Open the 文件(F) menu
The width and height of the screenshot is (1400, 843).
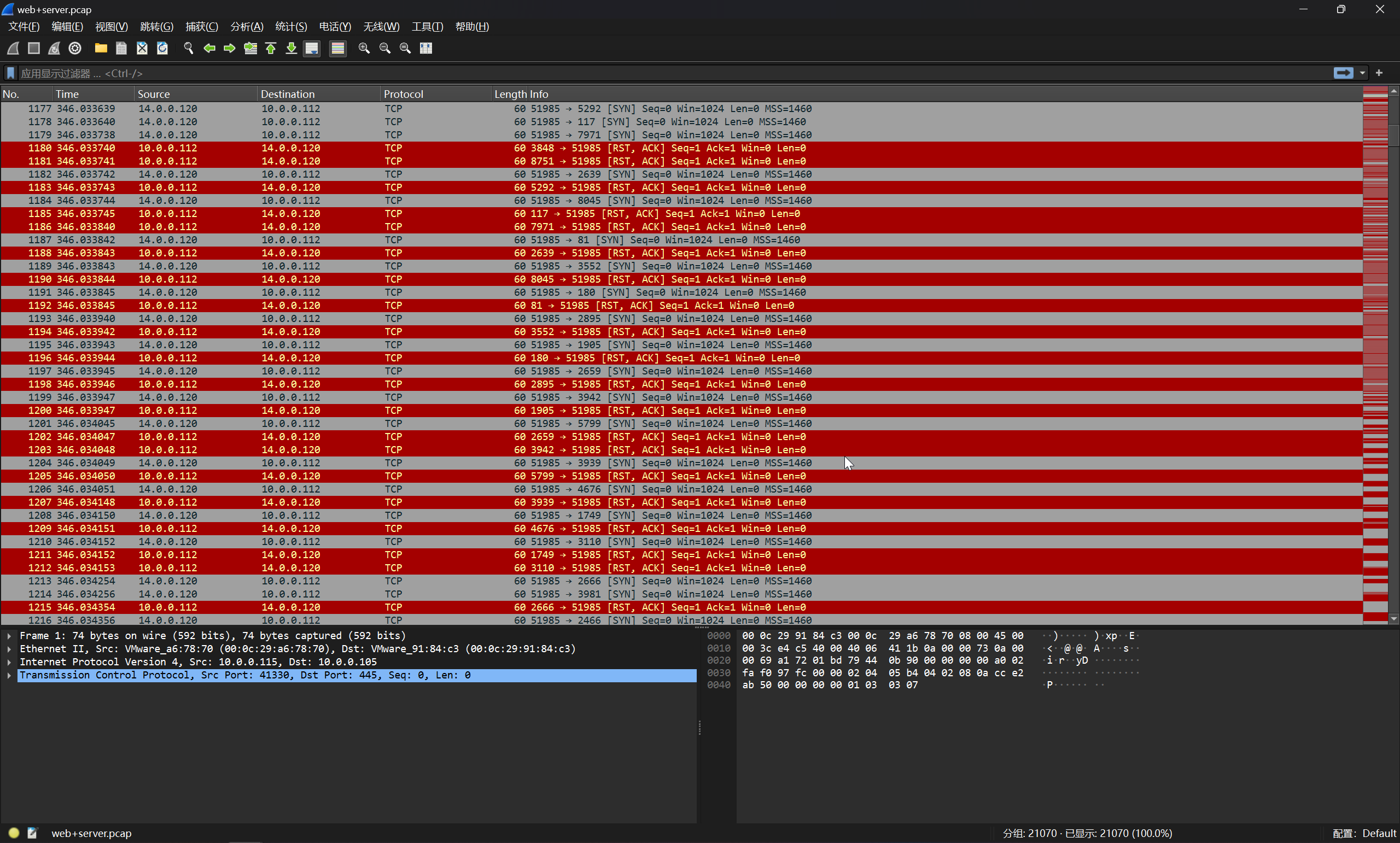pos(24,27)
